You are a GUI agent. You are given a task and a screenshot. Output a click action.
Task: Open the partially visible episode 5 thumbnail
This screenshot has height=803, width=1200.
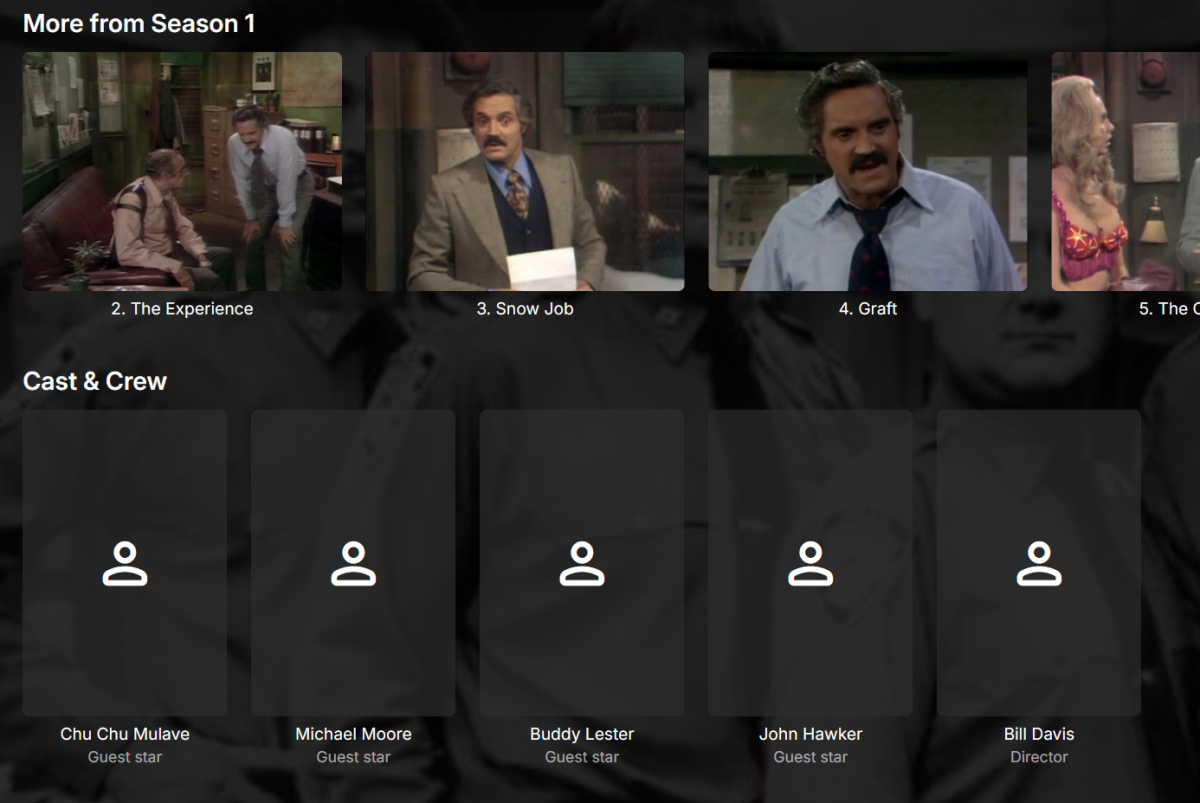1126,171
